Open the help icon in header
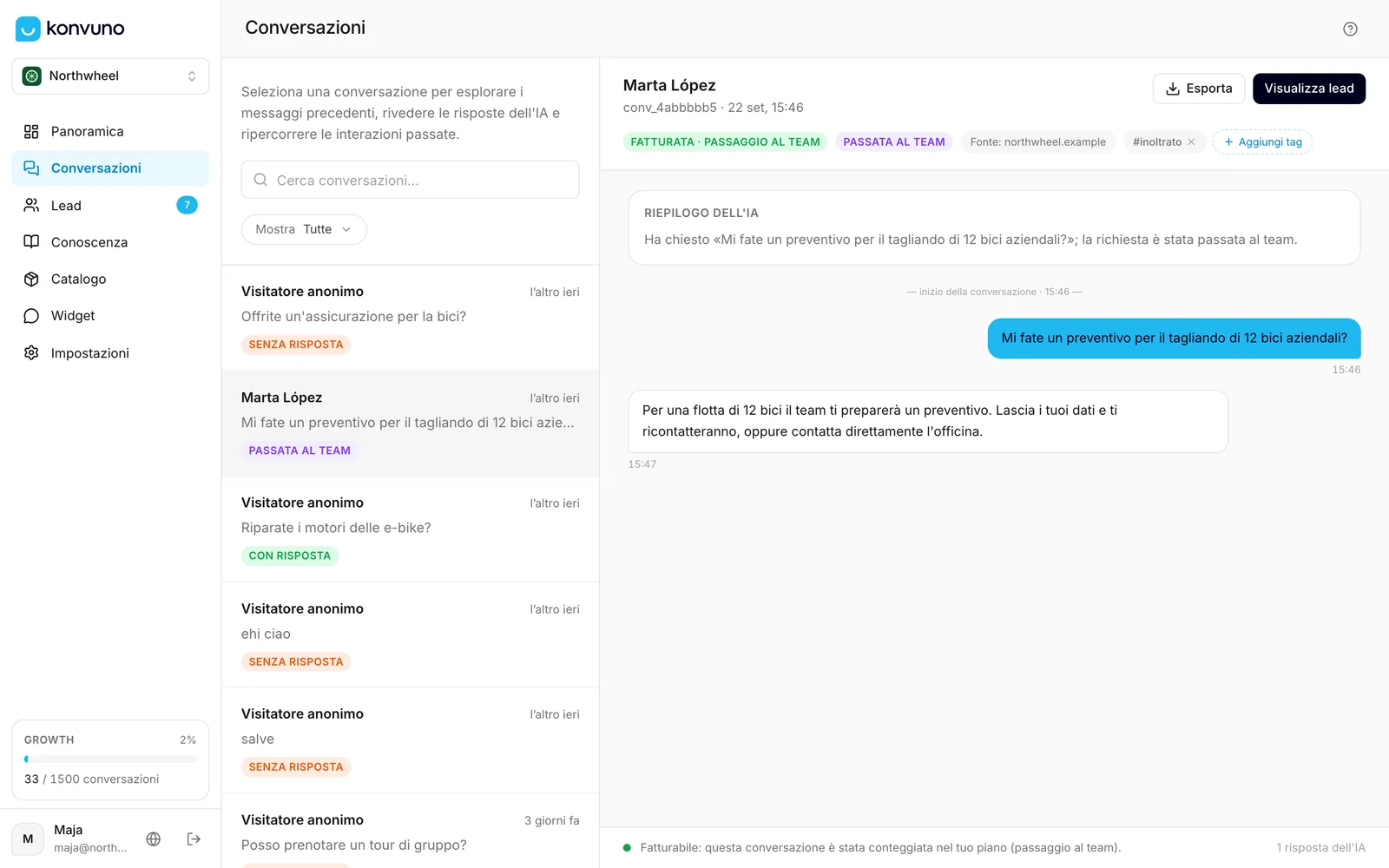Image resolution: width=1389 pixels, height=868 pixels. [x=1350, y=29]
